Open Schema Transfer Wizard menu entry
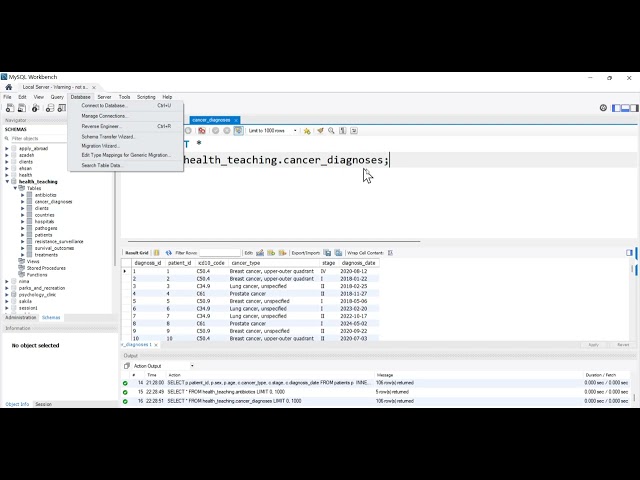Image resolution: width=640 pixels, height=480 pixels. 126,136
